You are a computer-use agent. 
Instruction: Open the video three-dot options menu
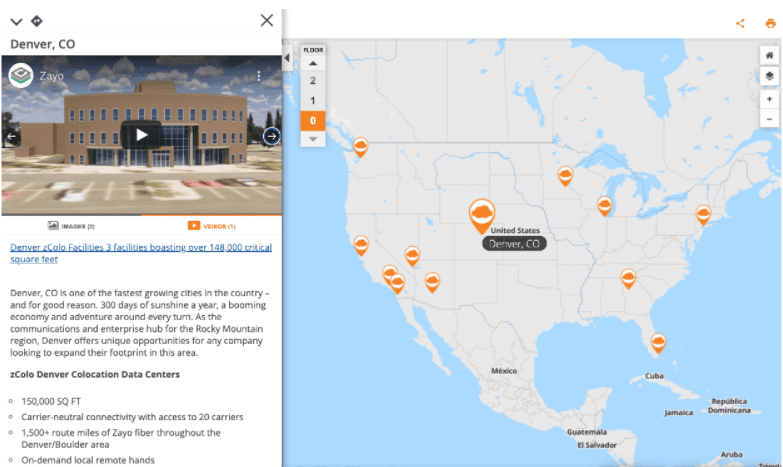tap(259, 76)
